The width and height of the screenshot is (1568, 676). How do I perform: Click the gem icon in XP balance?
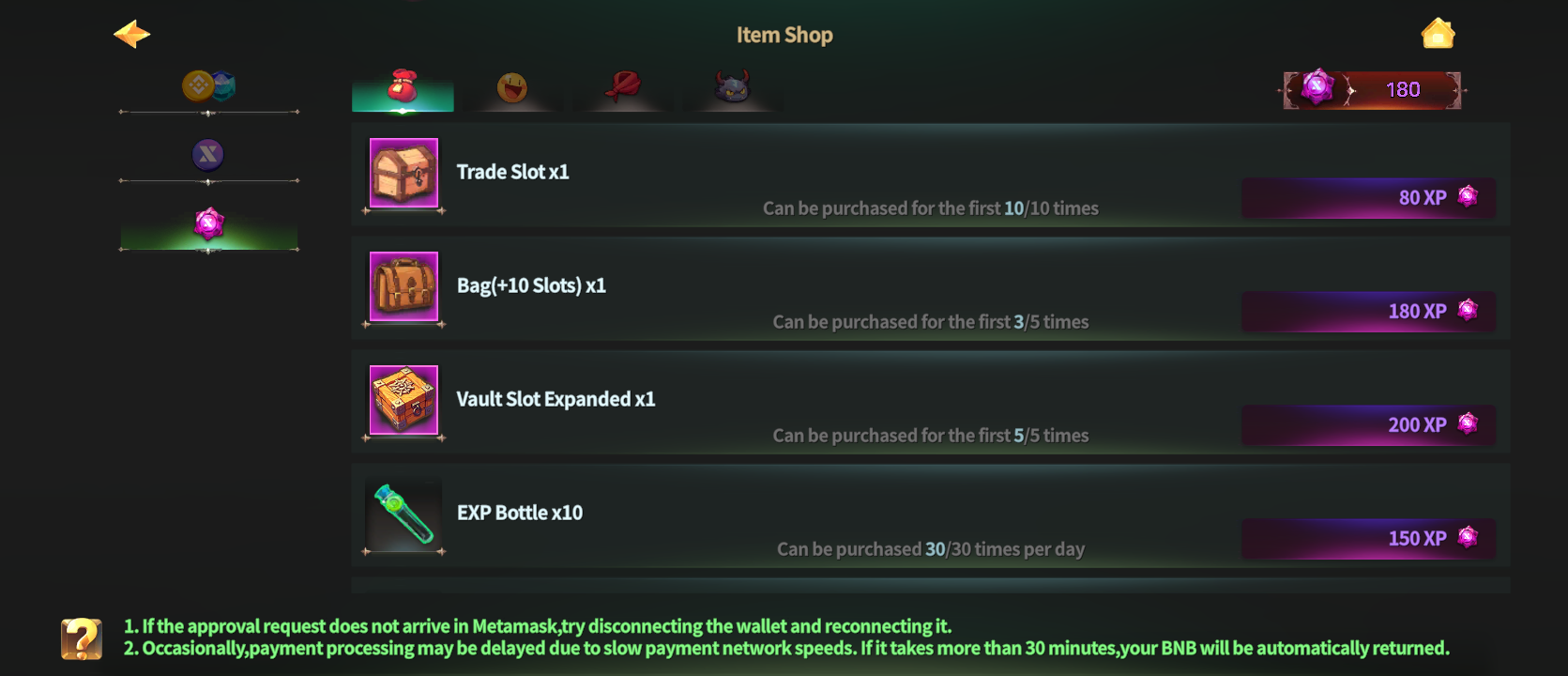coord(1317,88)
